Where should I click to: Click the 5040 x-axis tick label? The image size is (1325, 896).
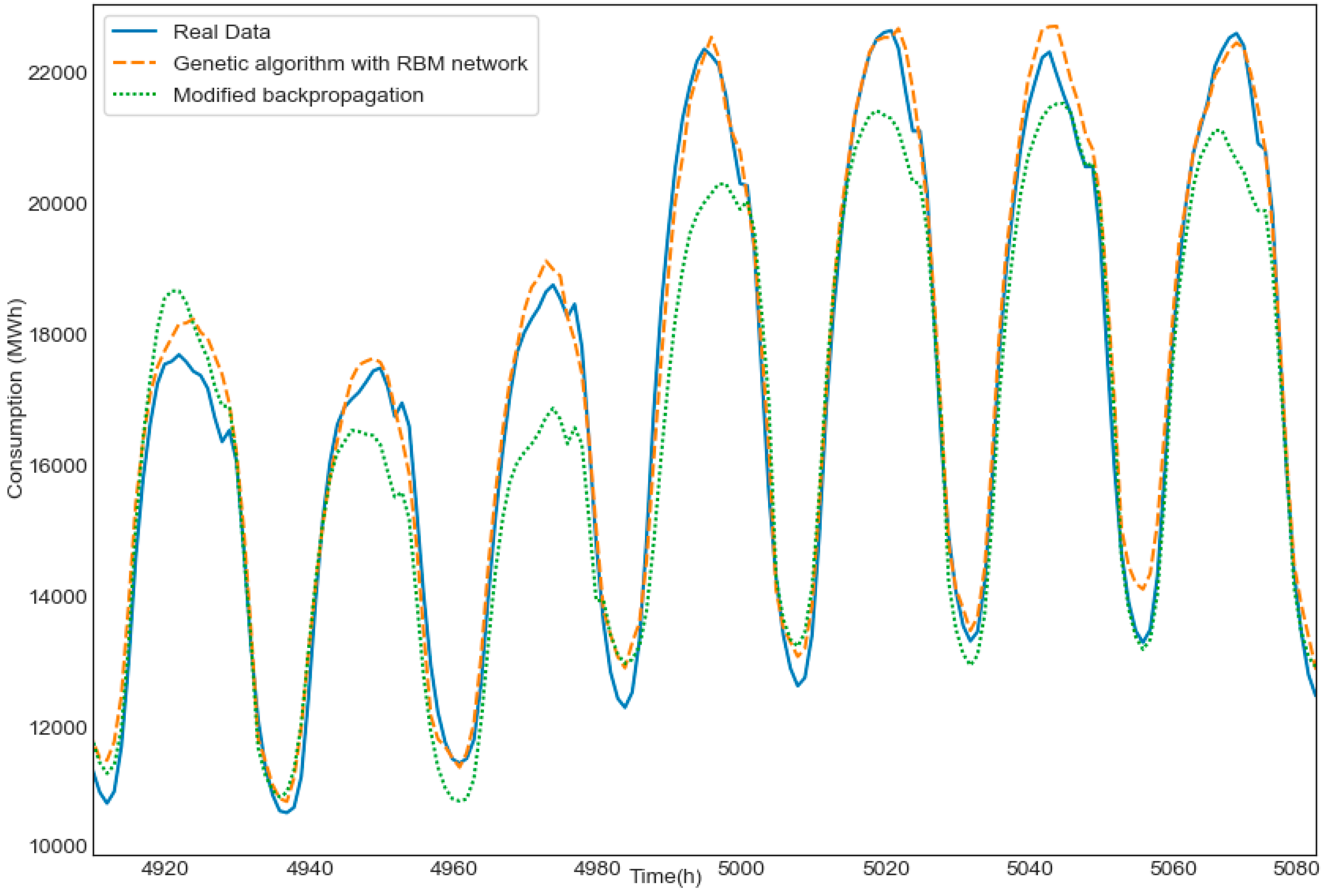pyautogui.click(x=1029, y=869)
